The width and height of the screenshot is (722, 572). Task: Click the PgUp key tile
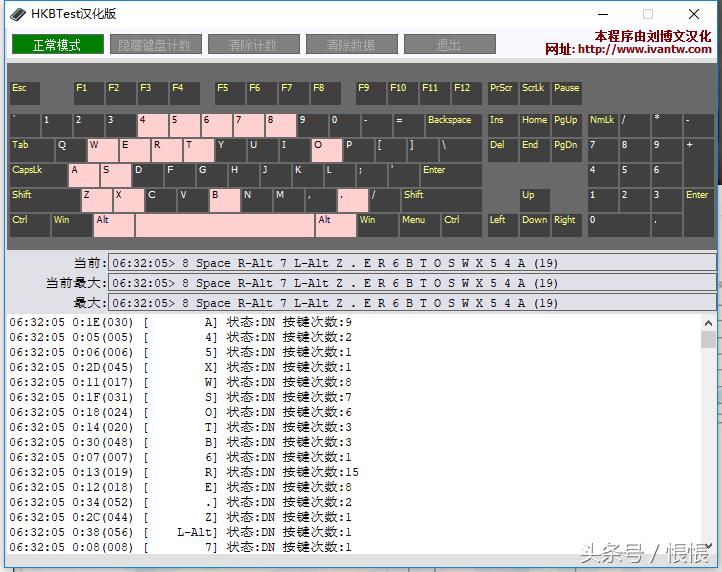coord(567,126)
